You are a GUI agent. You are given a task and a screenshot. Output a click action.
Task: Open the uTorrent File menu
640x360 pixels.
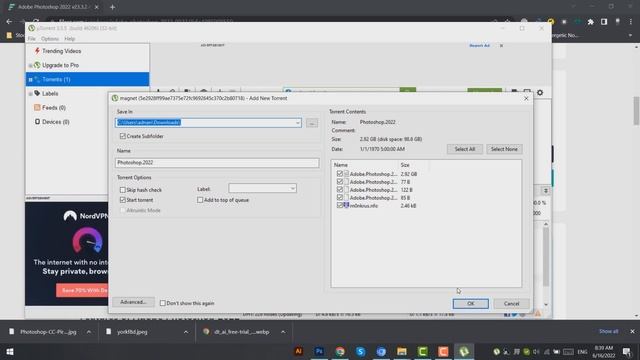tap(31, 39)
